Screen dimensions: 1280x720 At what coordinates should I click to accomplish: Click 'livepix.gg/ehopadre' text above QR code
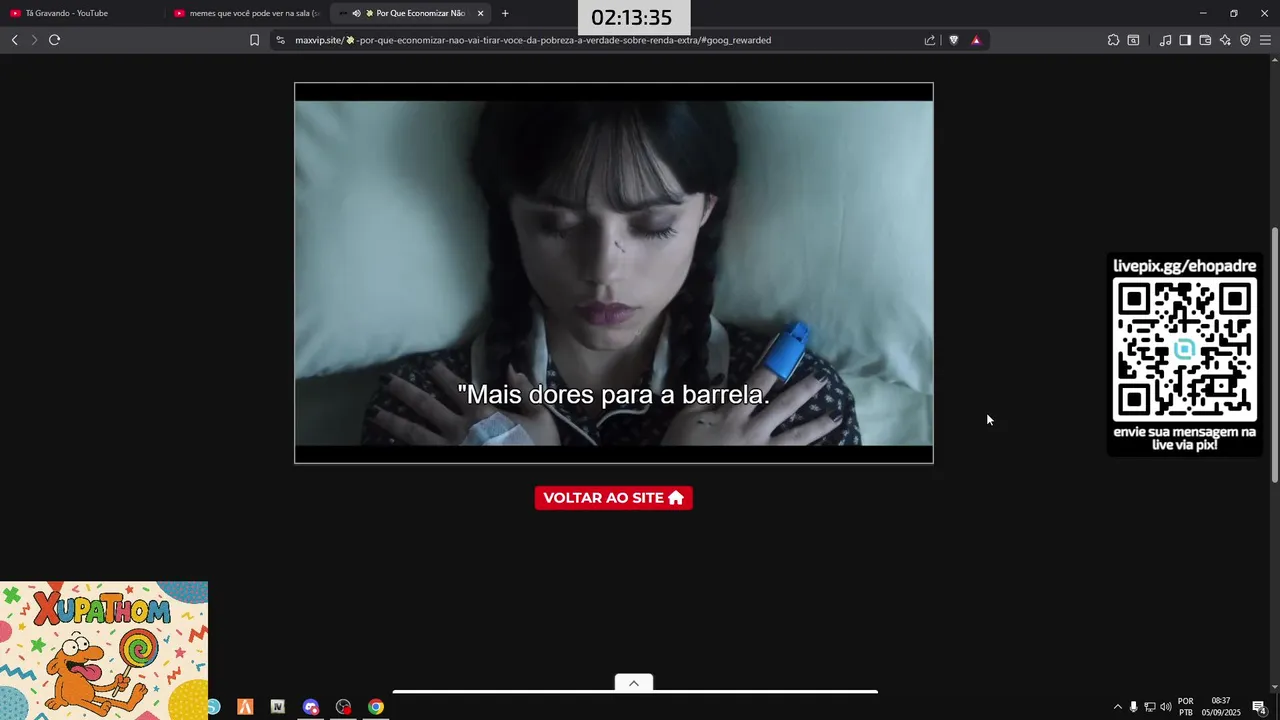pos(1185,266)
